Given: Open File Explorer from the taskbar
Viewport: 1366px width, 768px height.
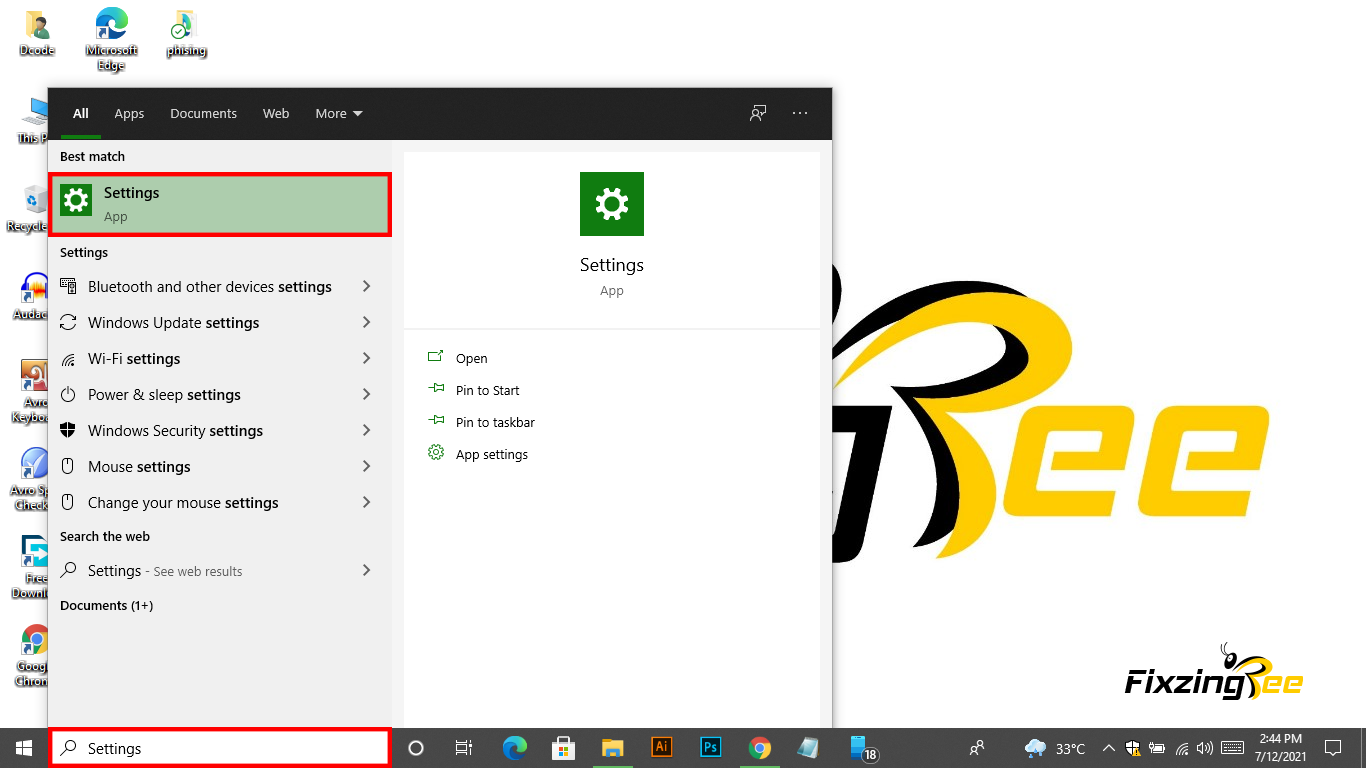Looking at the screenshot, I should tap(613, 748).
